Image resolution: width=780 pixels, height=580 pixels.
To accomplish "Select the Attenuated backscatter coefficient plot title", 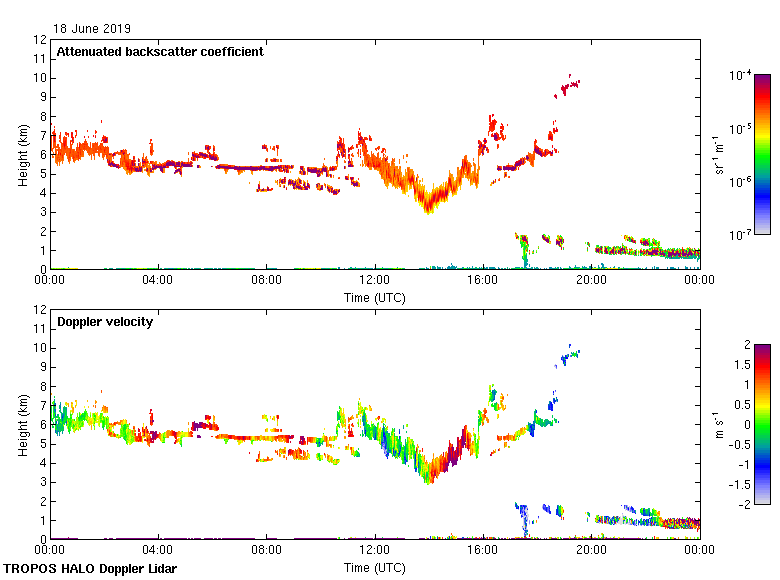I will pos(160,52).
